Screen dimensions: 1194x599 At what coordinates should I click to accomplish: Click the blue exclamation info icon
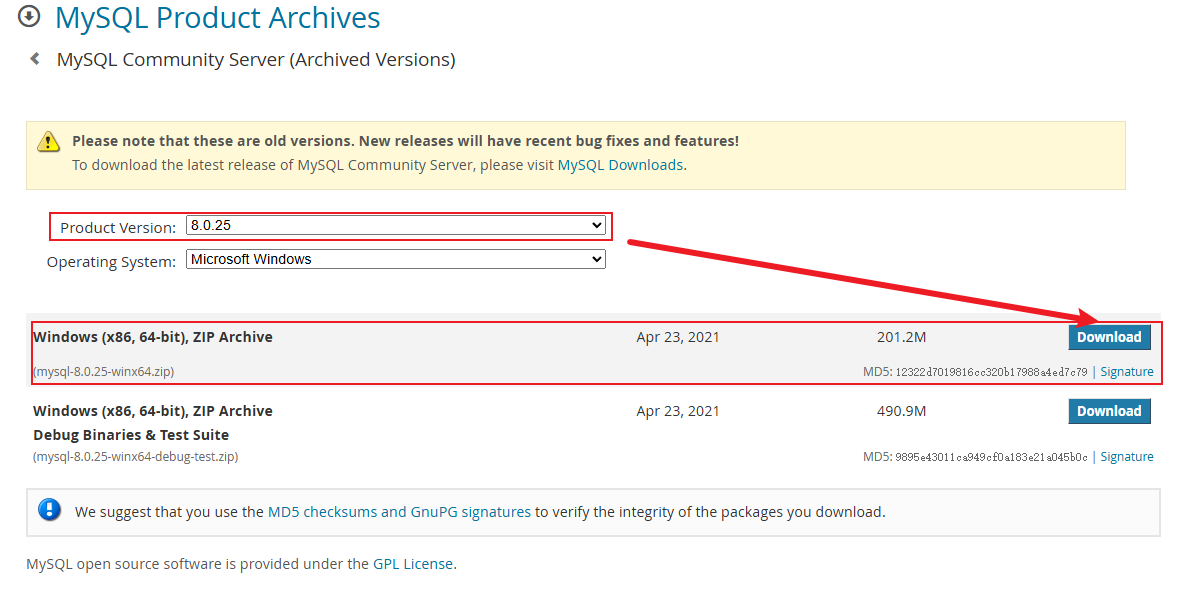(49, 510)
